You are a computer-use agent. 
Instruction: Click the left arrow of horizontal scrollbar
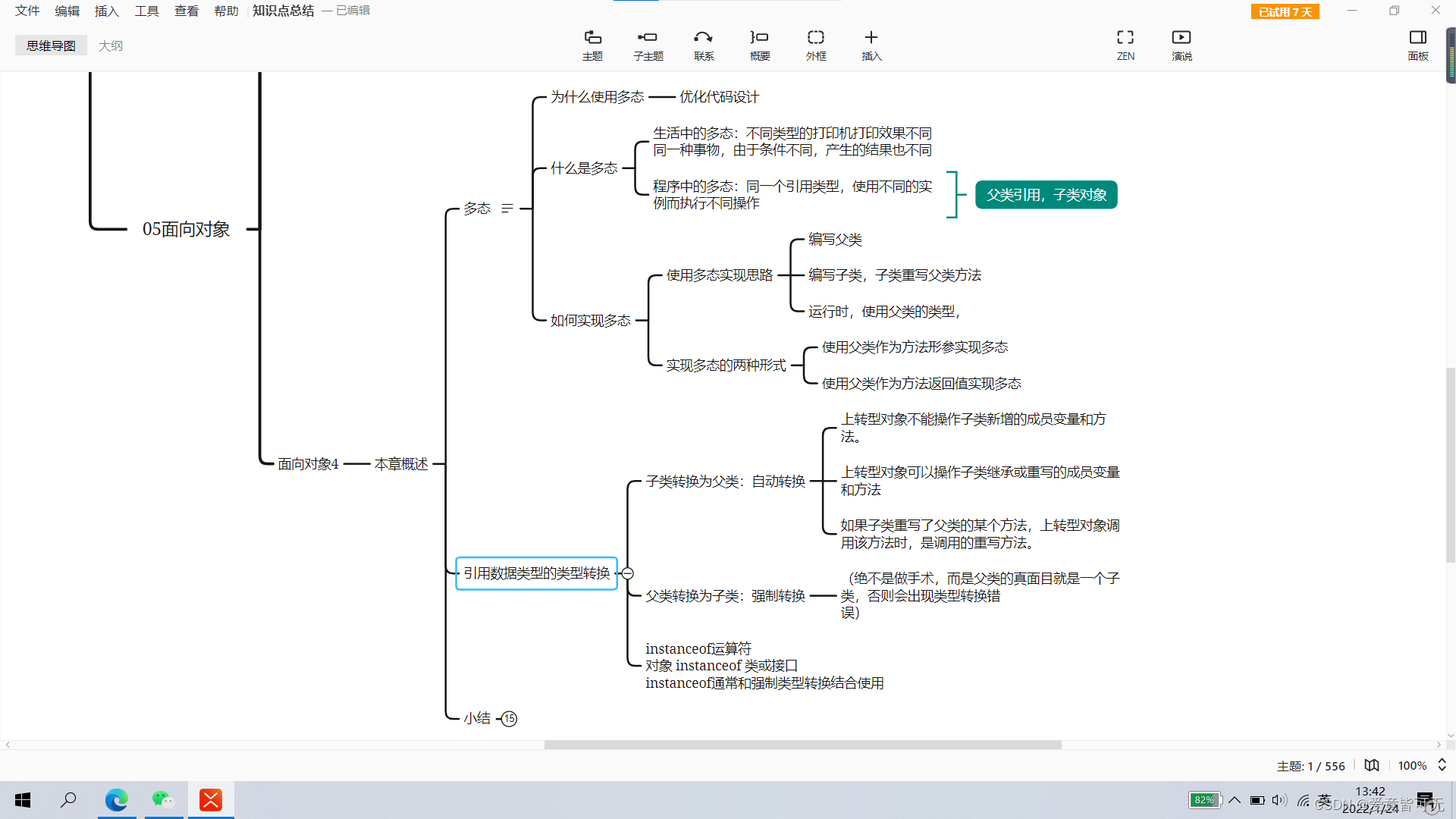[8, 745]
